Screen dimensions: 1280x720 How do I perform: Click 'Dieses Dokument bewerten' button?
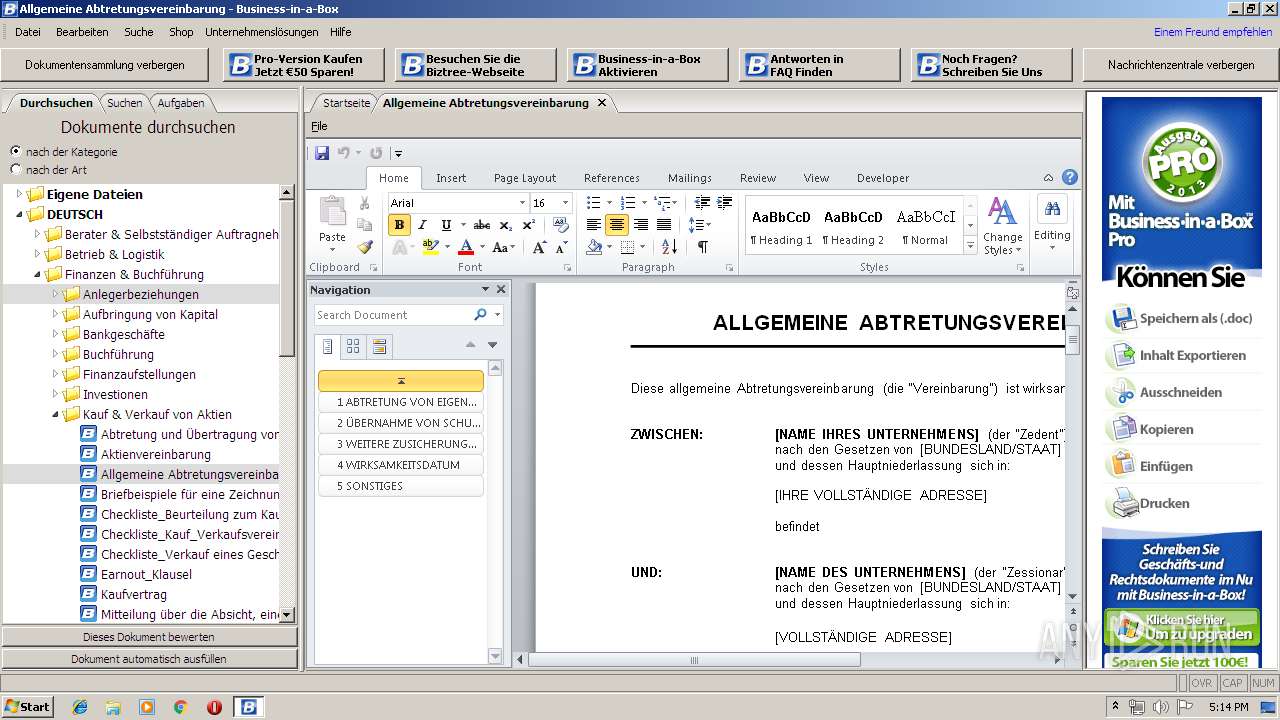pos(149,637)
